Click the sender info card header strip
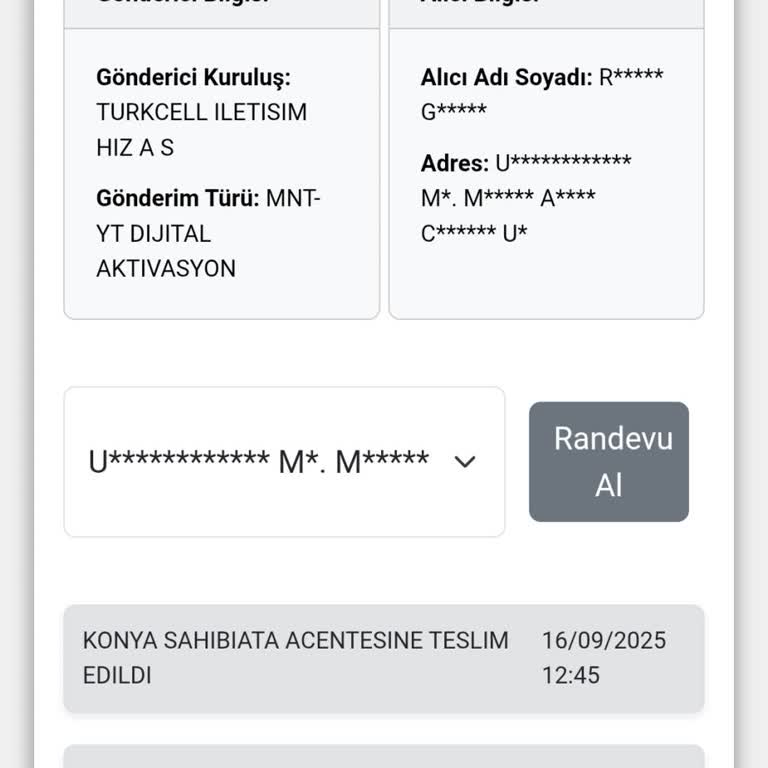The image size is (768, 768). click(221, 12)
